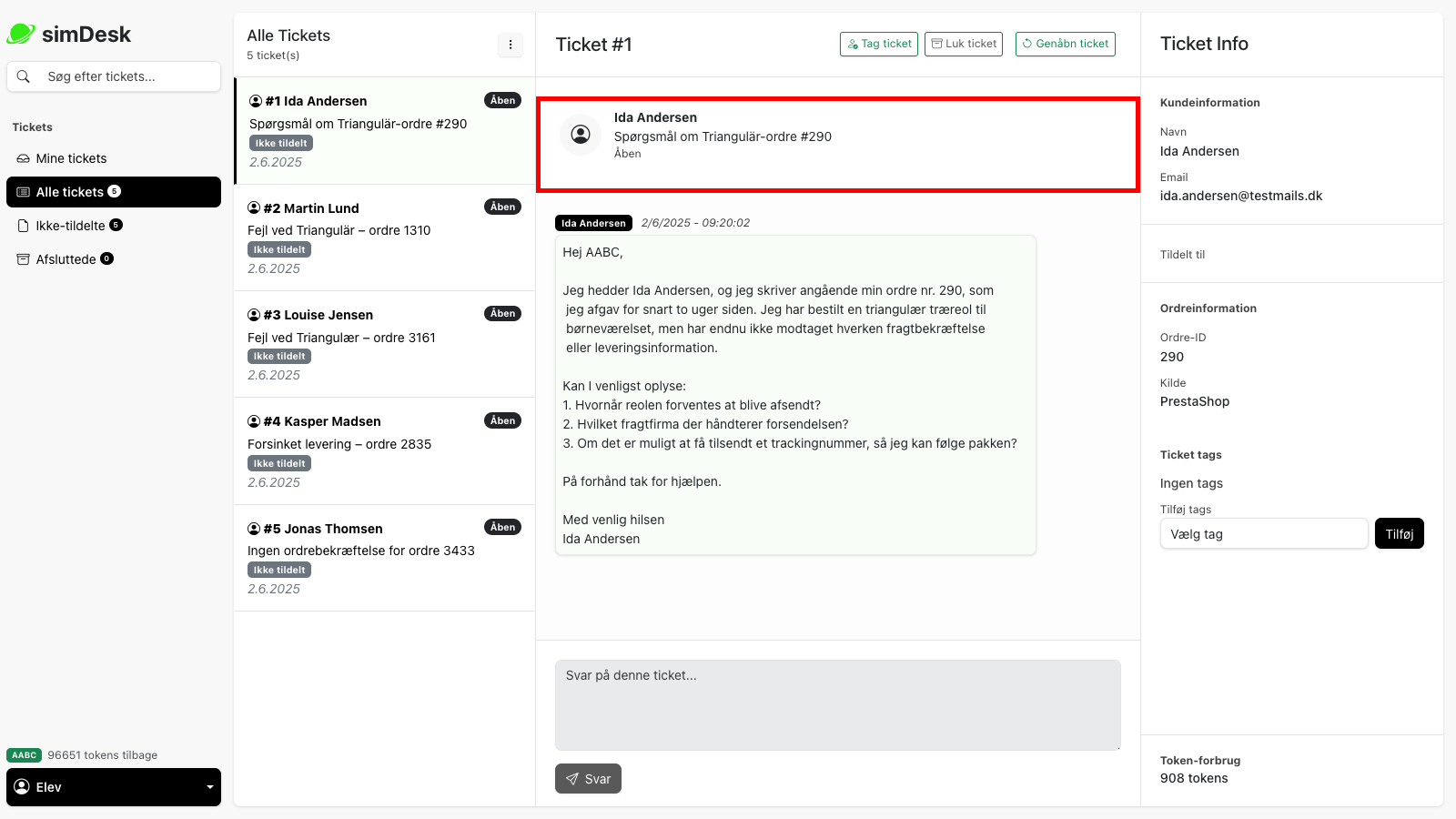
Task: Open the Vælg tag dropdown
Action: tap(1264, 533)
